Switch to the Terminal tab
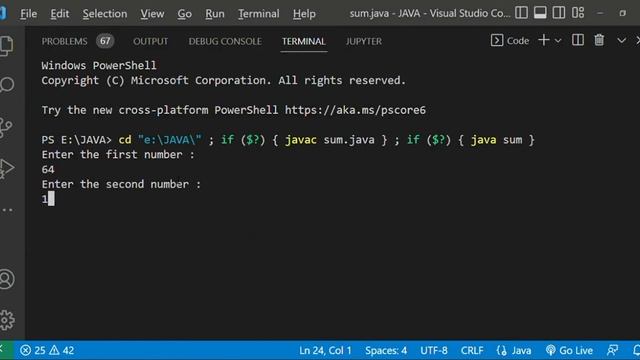The image size is (640, 360). 304,41
